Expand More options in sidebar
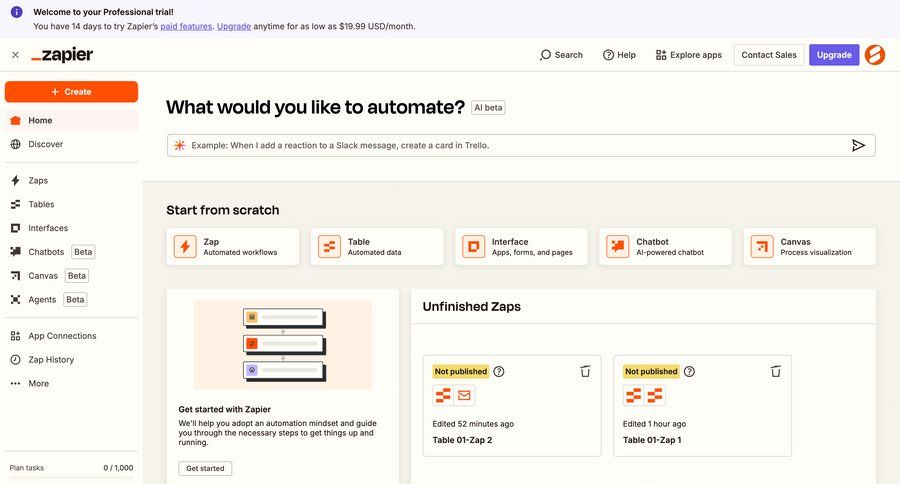Image resolution: width=900 pixels, height=484 pixels. coord(71,384)
